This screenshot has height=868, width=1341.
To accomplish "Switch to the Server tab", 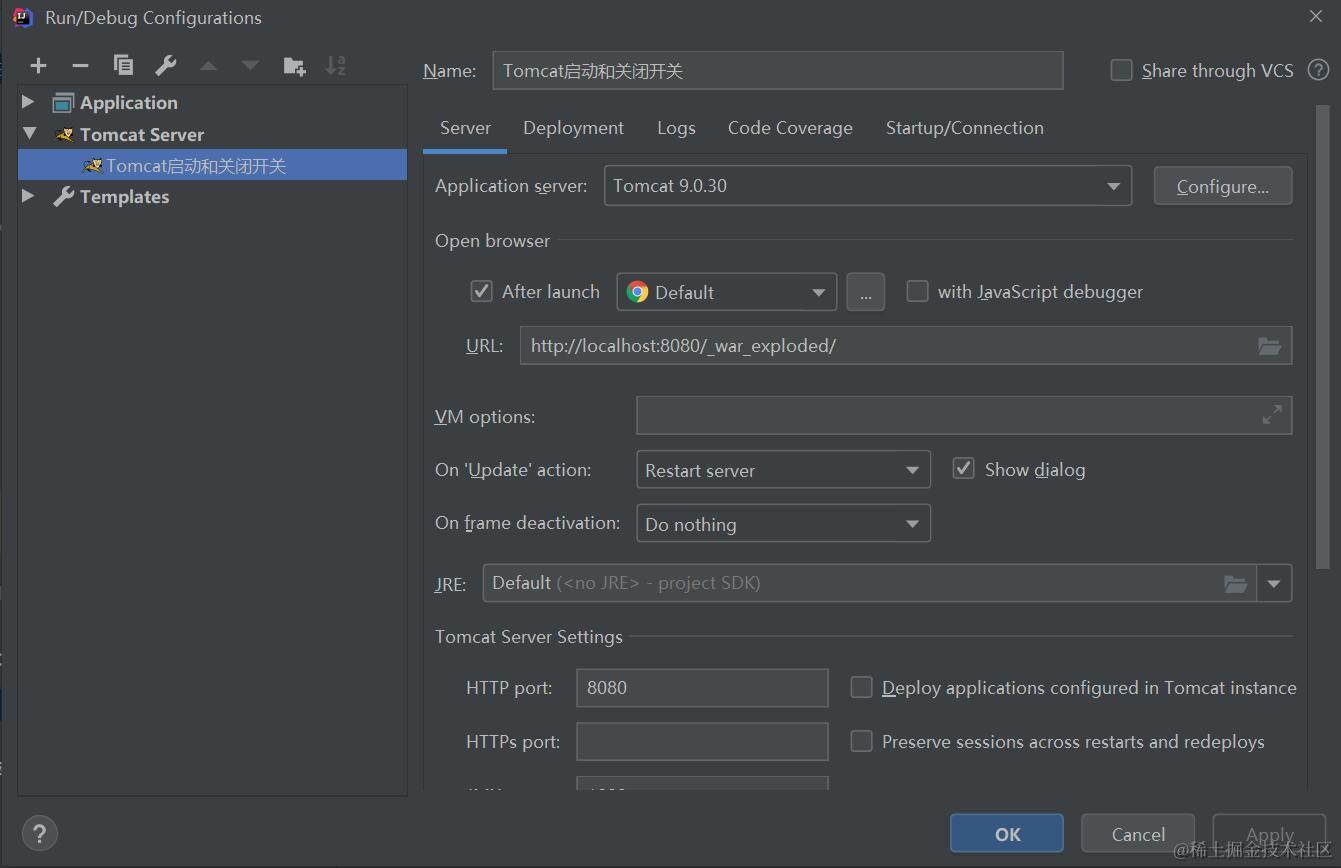I will [x=465, y=128].
